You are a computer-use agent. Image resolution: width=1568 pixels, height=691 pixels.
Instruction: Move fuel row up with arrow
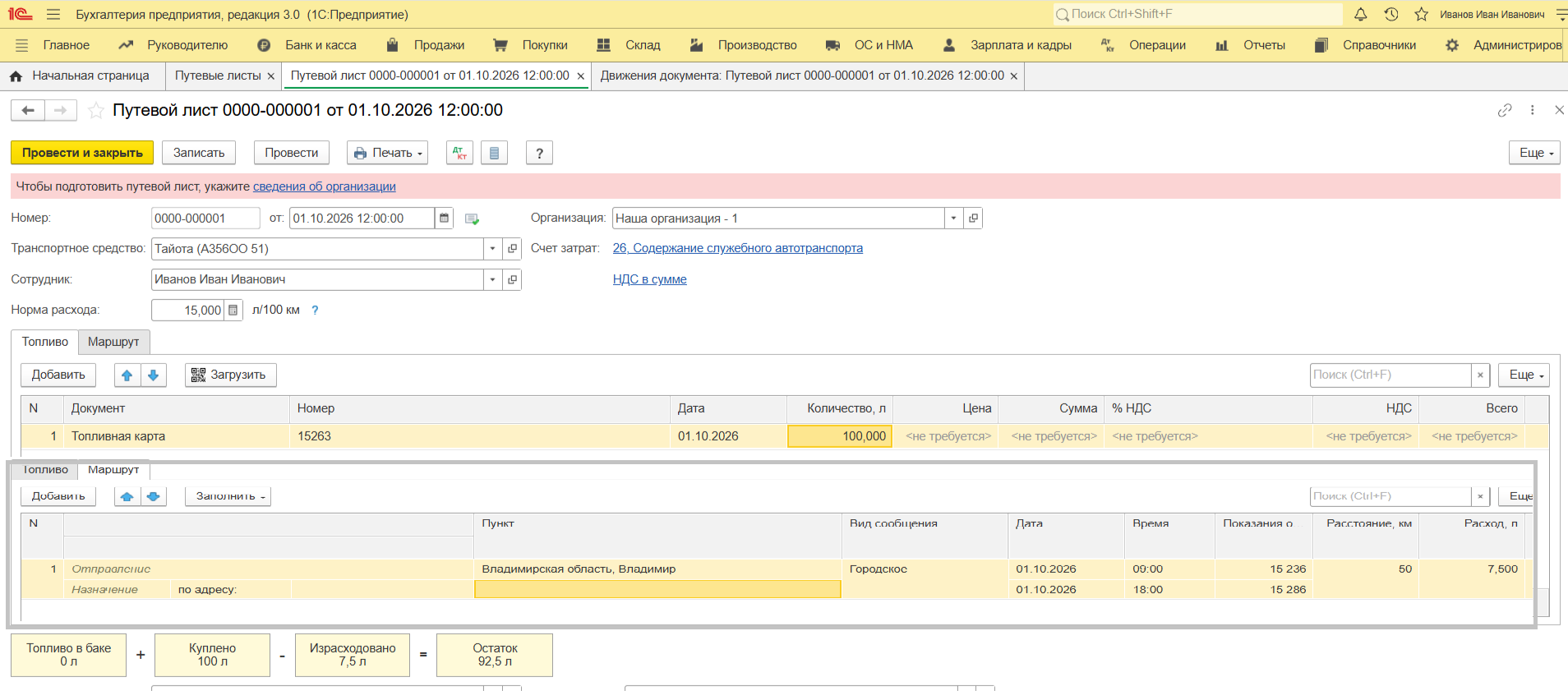(127, 375)
